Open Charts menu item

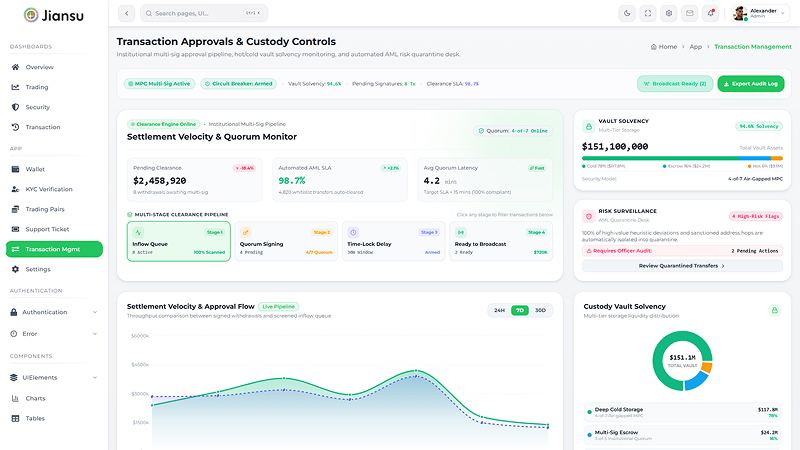(x=54, y=398)
